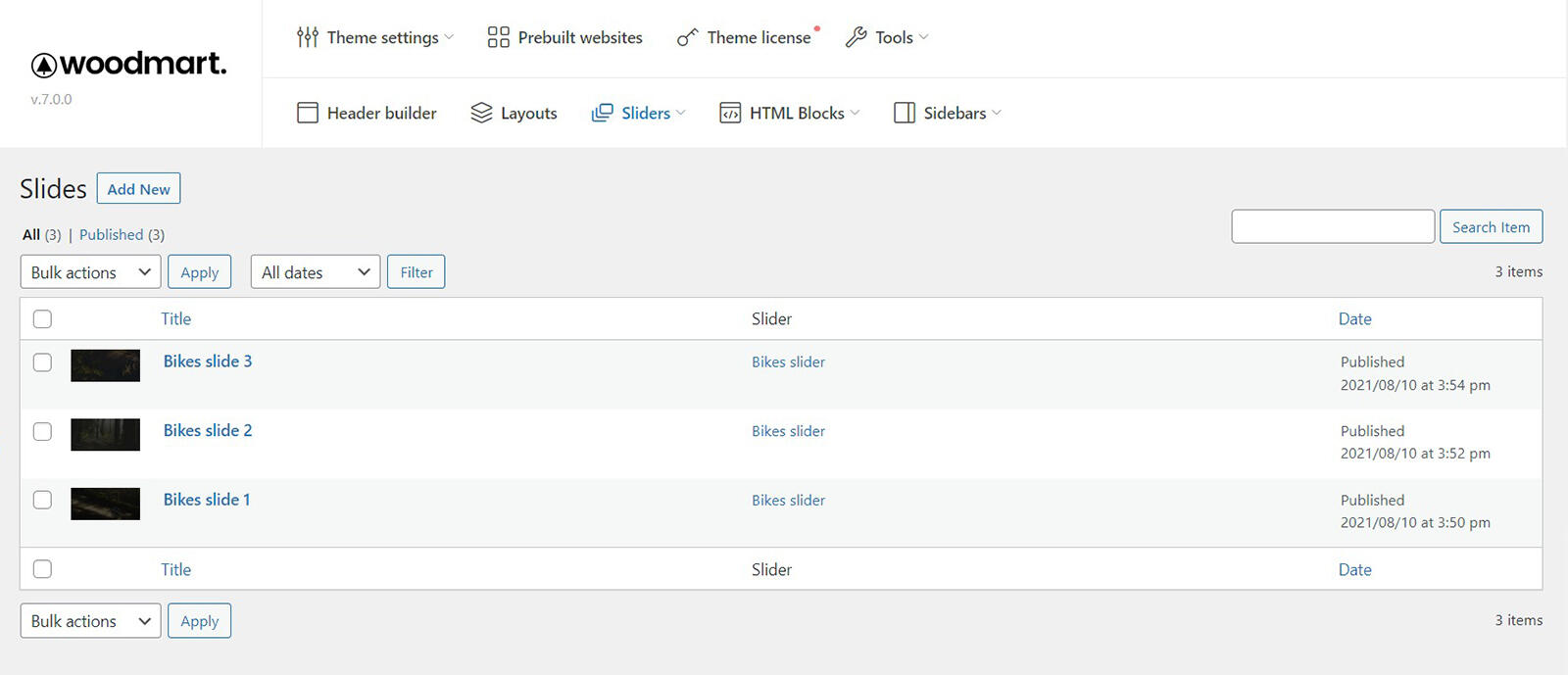This screenshot has width=1568, height=675.
Task: Go to Layouts
Action: point(514,113)
